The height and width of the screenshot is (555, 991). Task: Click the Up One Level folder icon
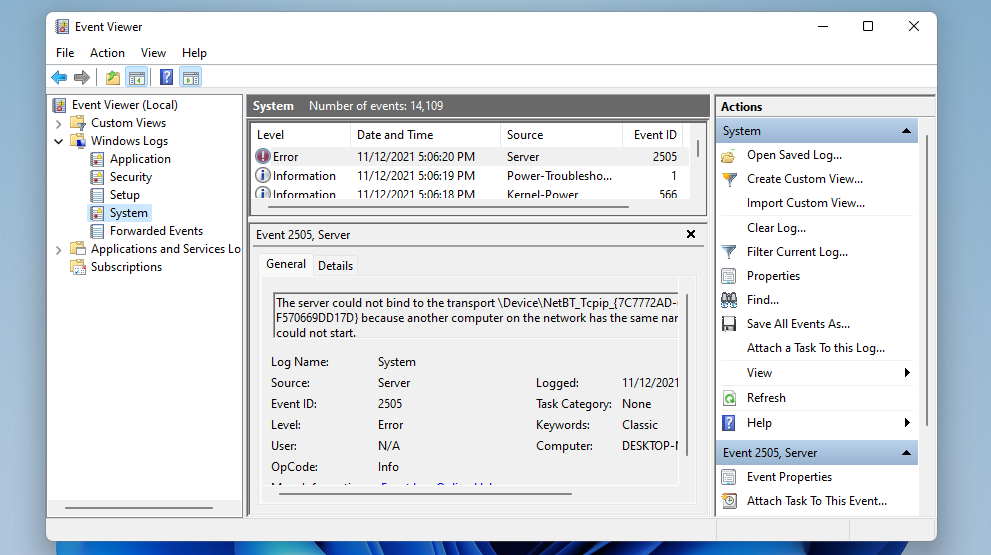(112, 78)
